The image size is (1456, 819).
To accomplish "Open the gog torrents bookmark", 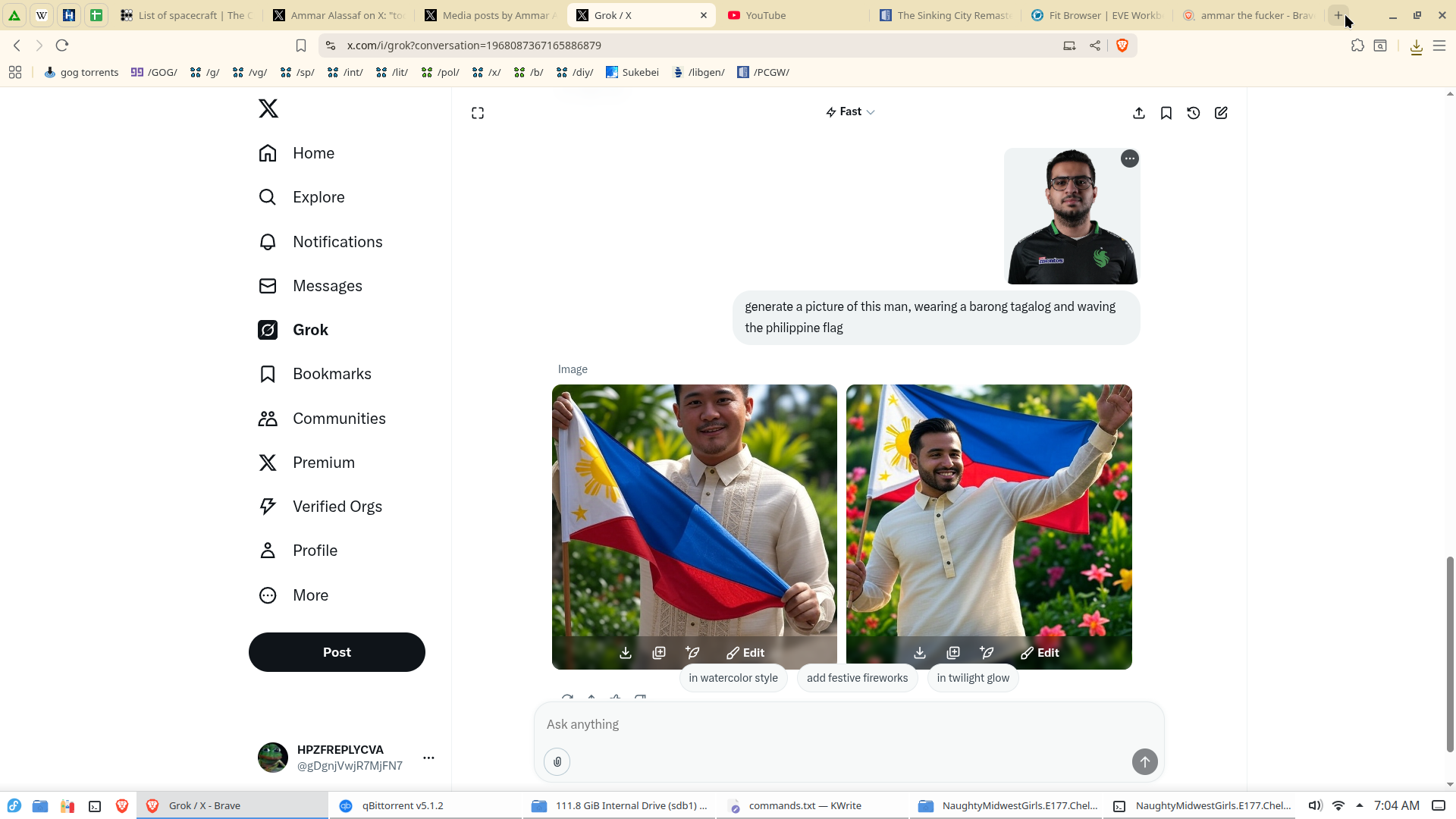I will [81, 72].
